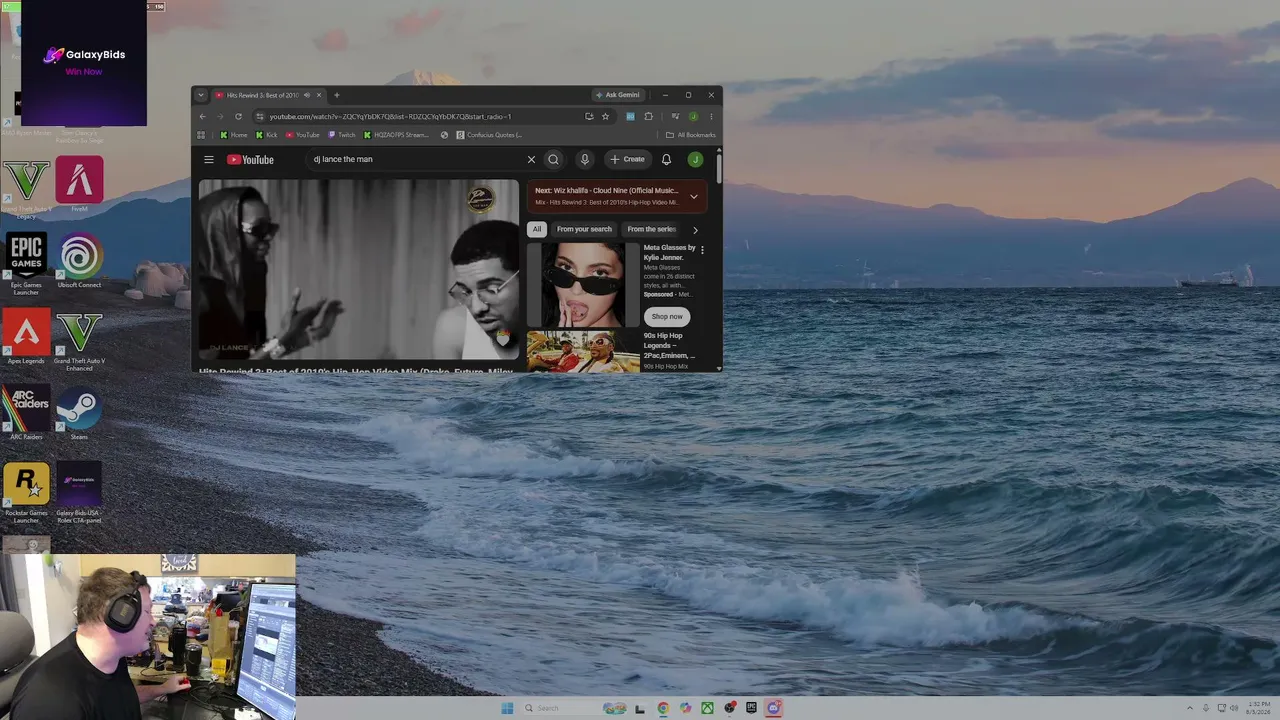Open the HQZAOFPS Stream bookmark

pyautogui.click(x=396, y=135)
